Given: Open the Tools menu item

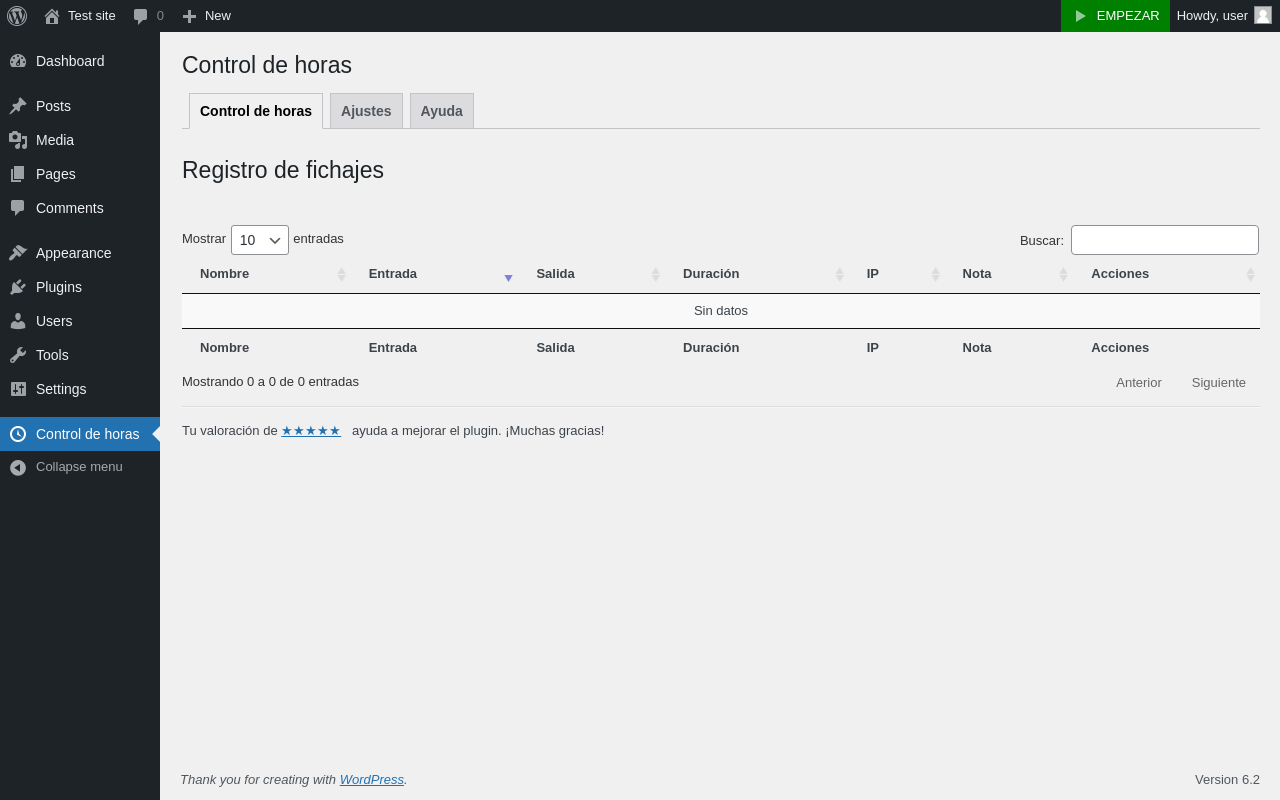Looking at the screenshot, I should pyautogui.click(x=80, y=355).
